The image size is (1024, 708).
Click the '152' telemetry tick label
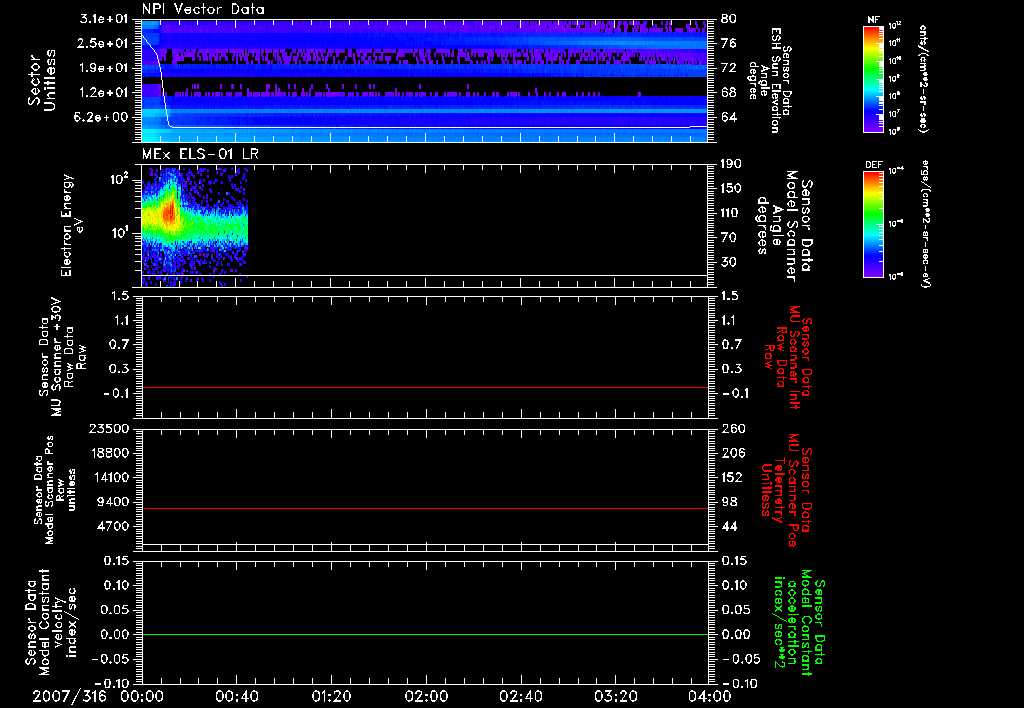733,477
